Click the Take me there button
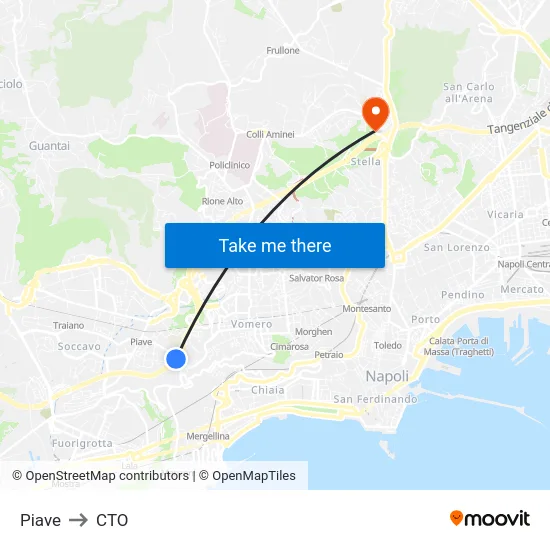 point(275,246)
